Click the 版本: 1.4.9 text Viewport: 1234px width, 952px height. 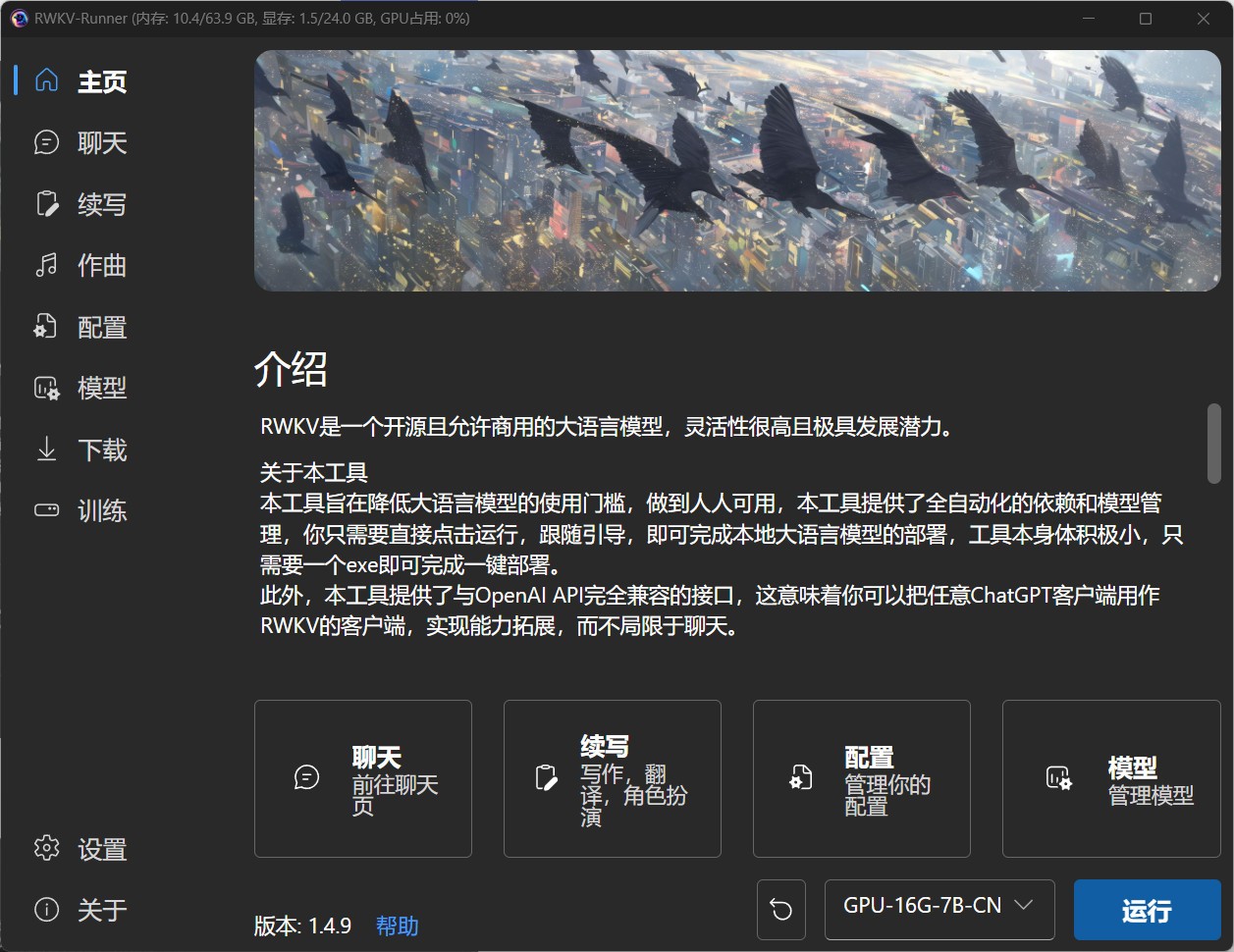pos(302,926)
